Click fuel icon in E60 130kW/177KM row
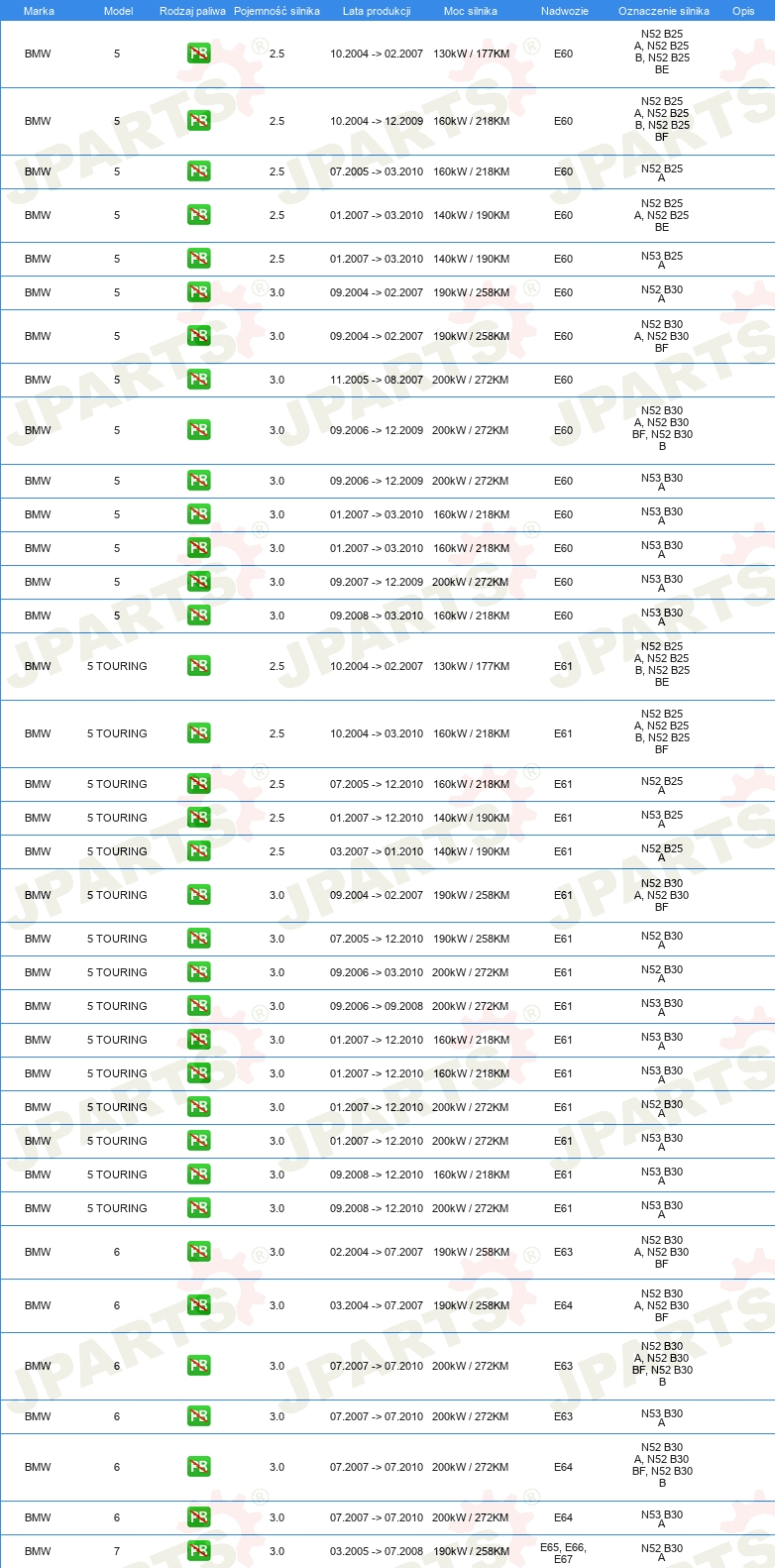The width and height of the screenshot is (775, 1568). pos(198,54)
